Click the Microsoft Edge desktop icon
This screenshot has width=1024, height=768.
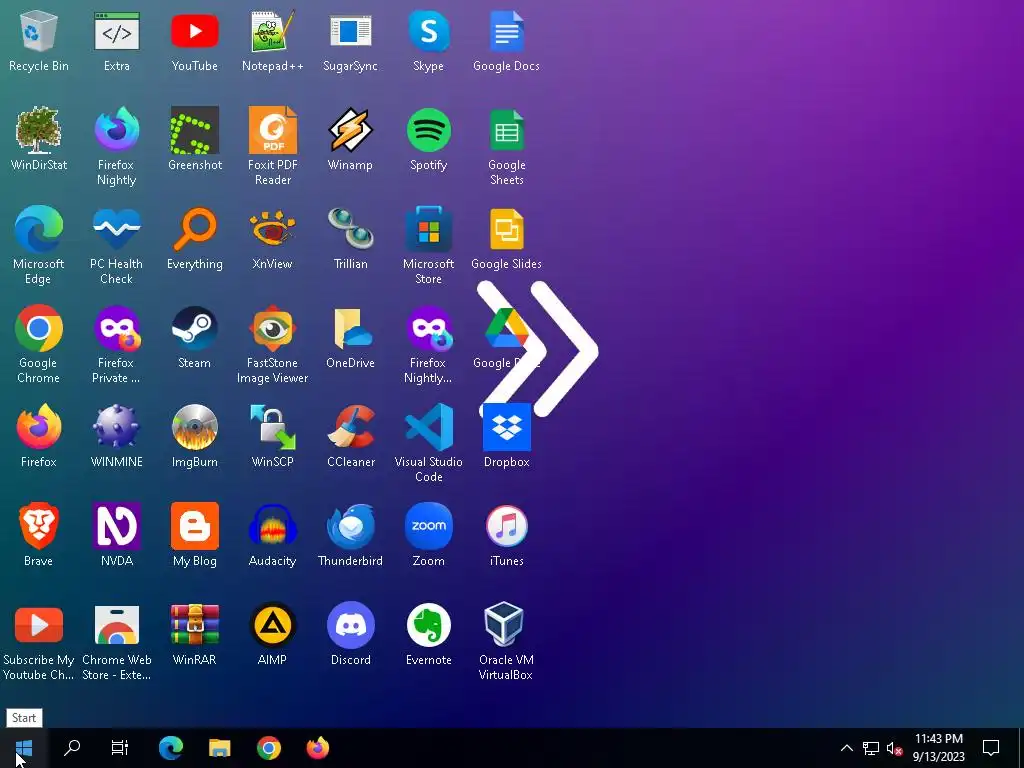(39, 229)
